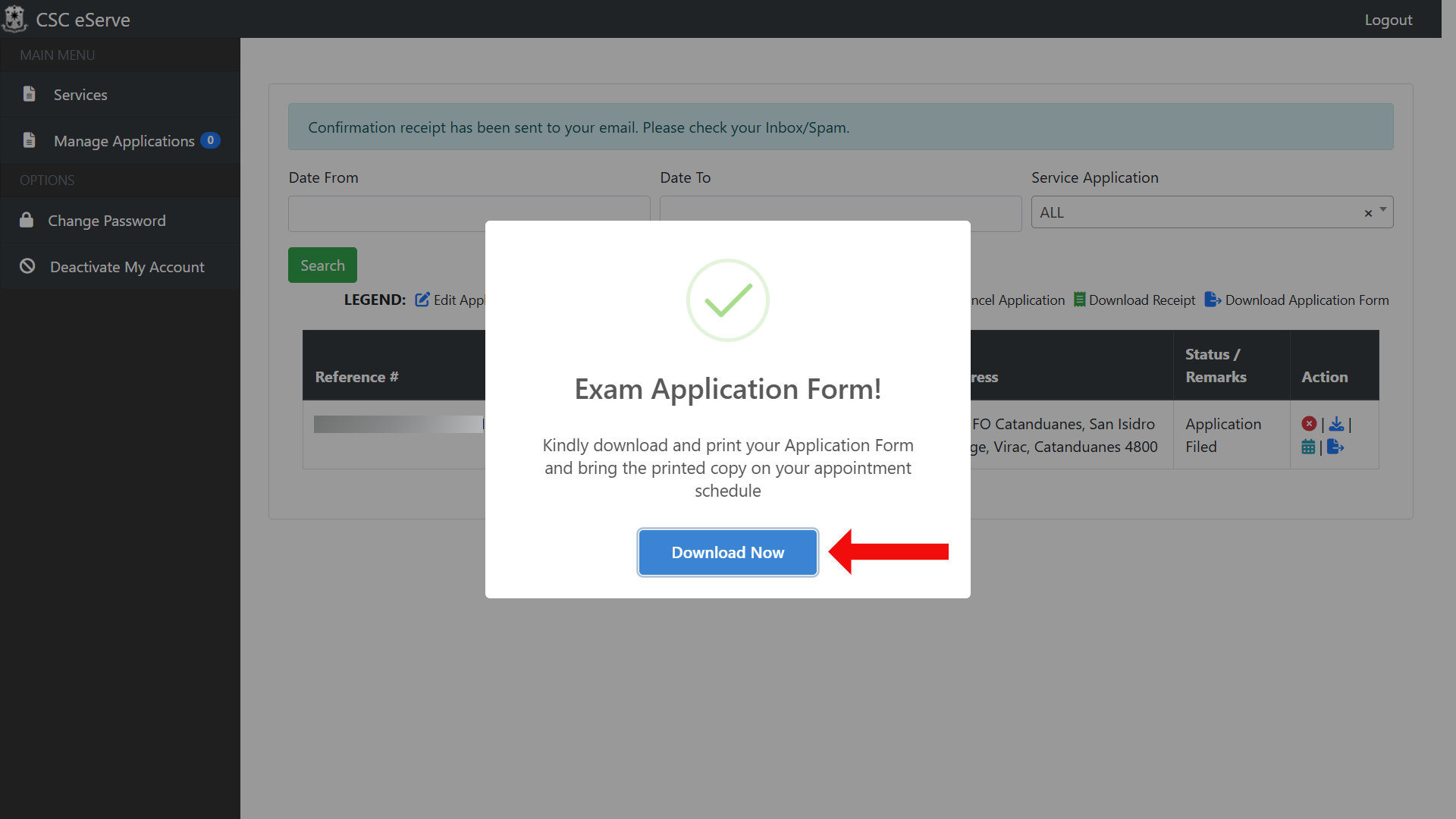Click the download receipt icon in Action column
The image size is (1456, 819).
1336,424
